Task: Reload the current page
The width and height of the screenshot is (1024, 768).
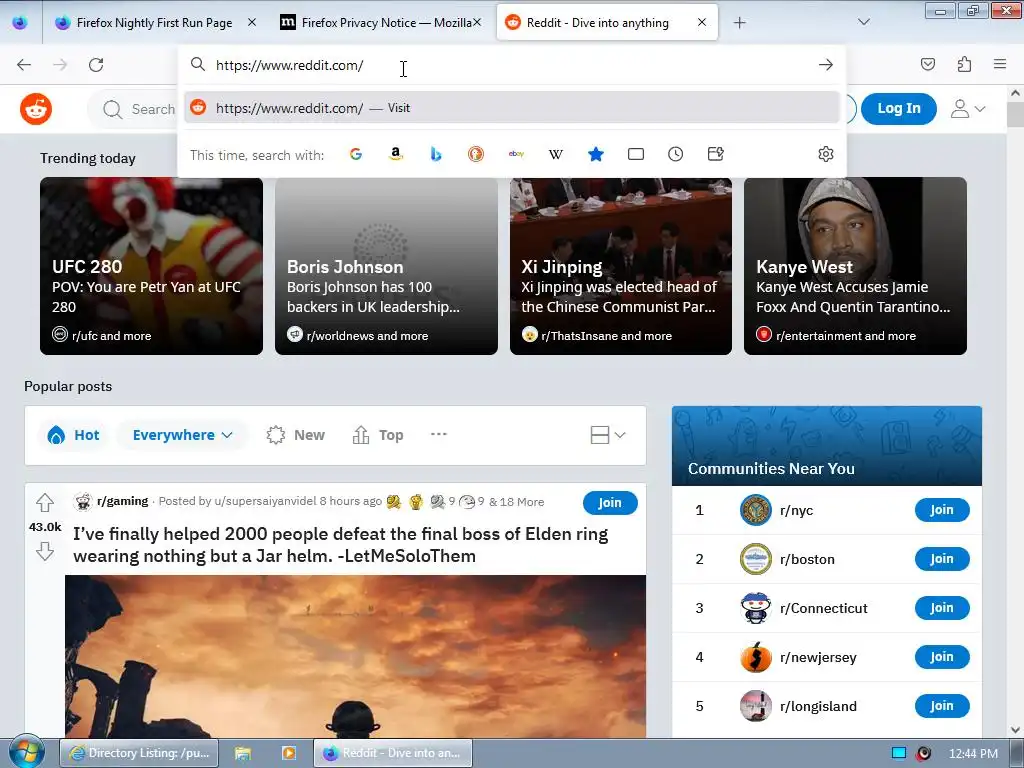Action: [x=96, y=65]
